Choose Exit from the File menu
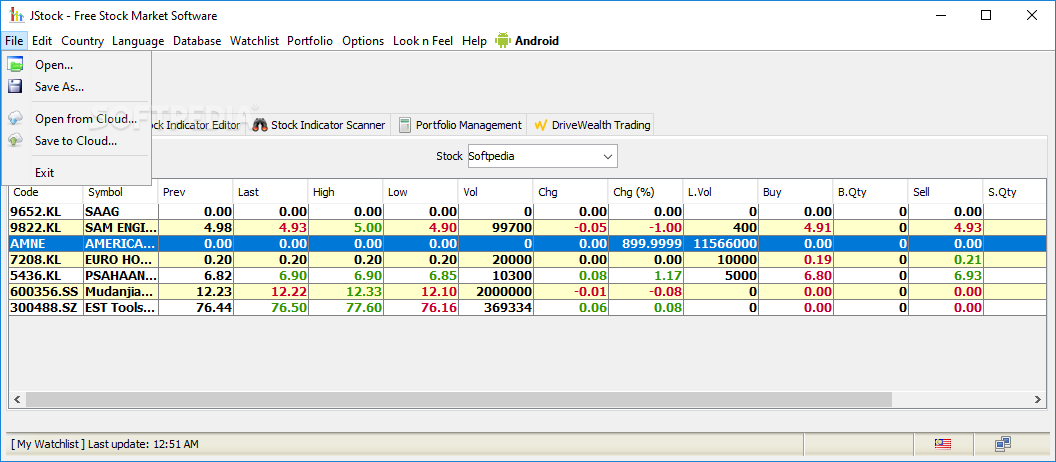Image resolution: width=1056 pixels, height=462 pixels. click(76, 172)
